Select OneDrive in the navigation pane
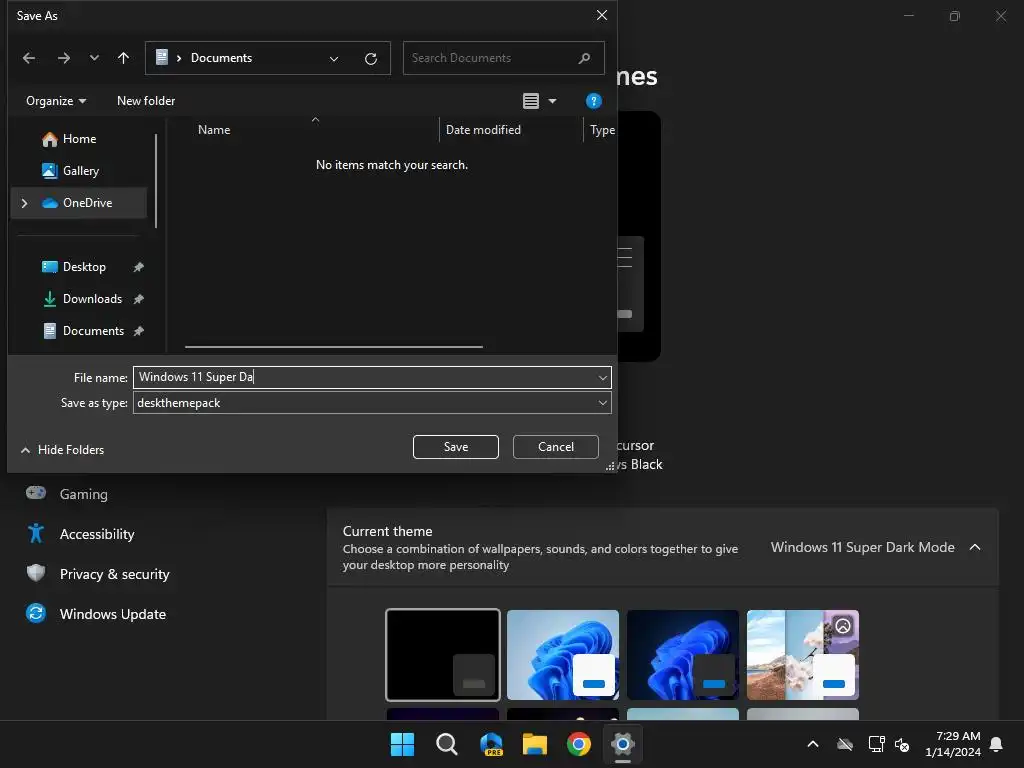 coord(78,202)
